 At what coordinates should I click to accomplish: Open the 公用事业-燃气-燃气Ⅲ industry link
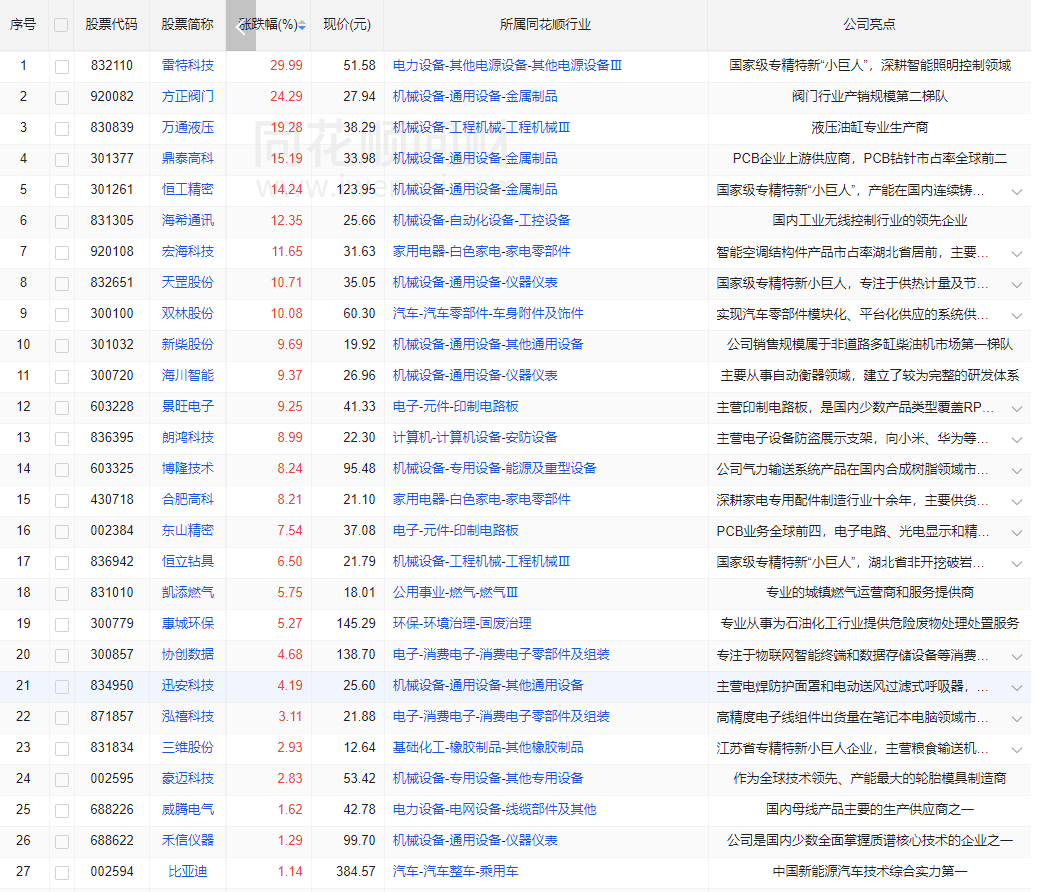point(456,592)
